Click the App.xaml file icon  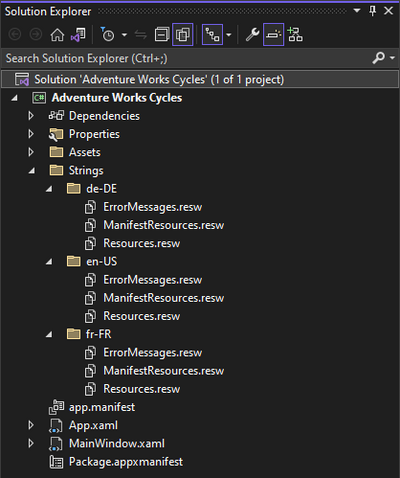56,426
